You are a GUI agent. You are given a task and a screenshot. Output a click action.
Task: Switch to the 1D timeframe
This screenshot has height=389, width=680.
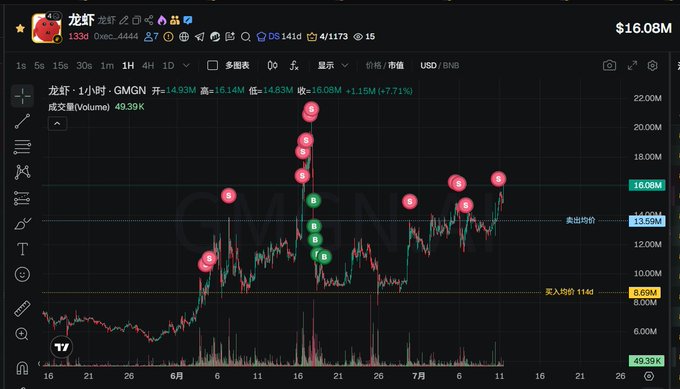168,65
